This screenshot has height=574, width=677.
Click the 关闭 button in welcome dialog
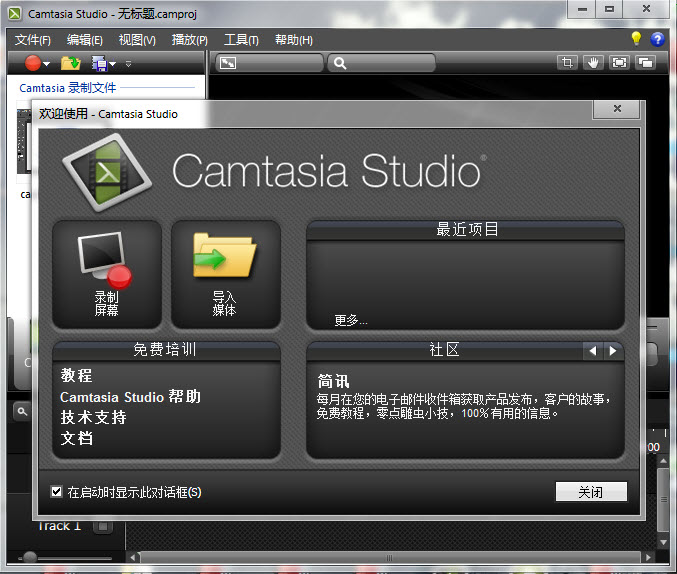pyautogui.click(x=591, y=492)
